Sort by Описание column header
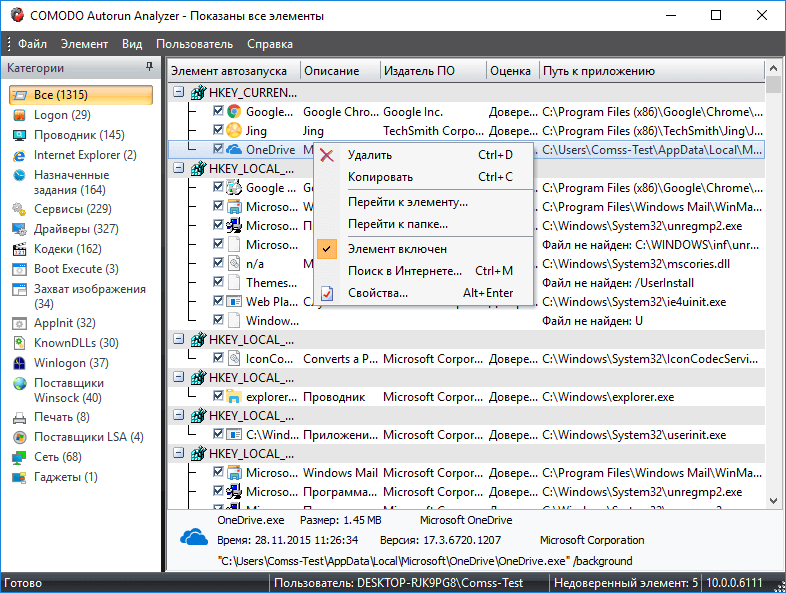This screenshot has height=593, width=786. 340,71
